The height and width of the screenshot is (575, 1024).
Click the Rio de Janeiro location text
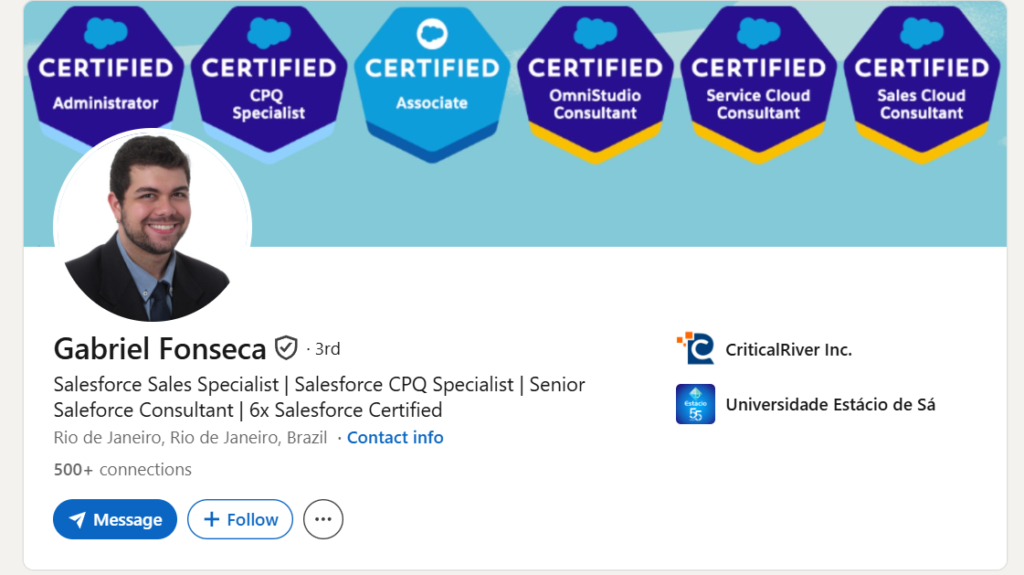190,438
